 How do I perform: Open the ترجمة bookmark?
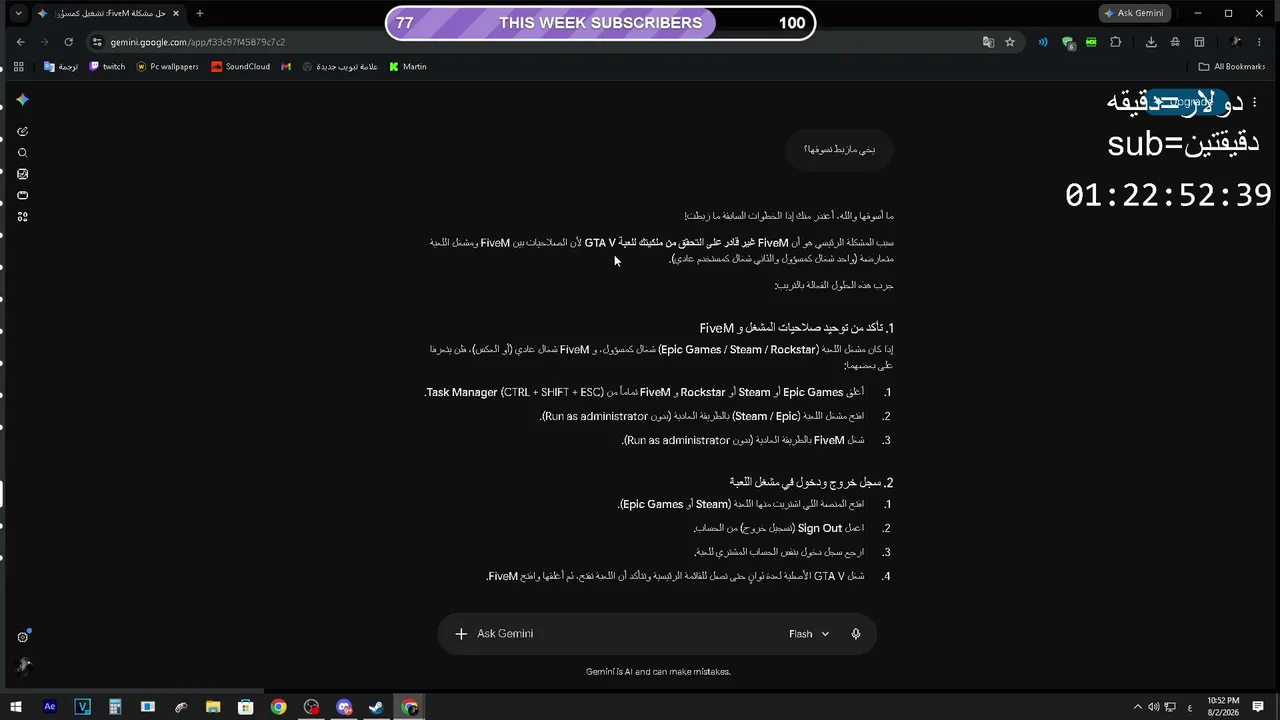click(x=61, y=67)
